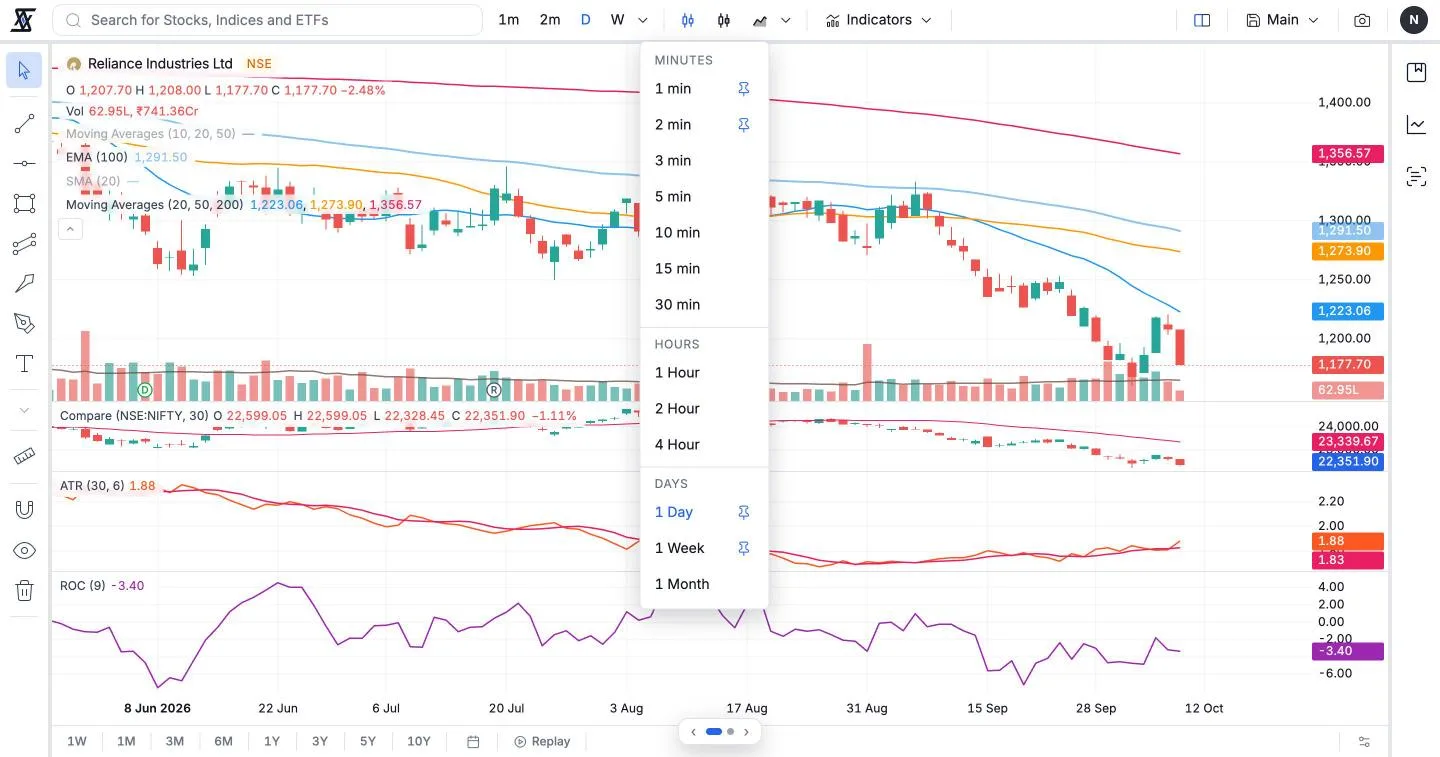Switch to the W quick timeframe
Image resolution: width=1440 pixels, height=757 pixels.
pos(618,20)
